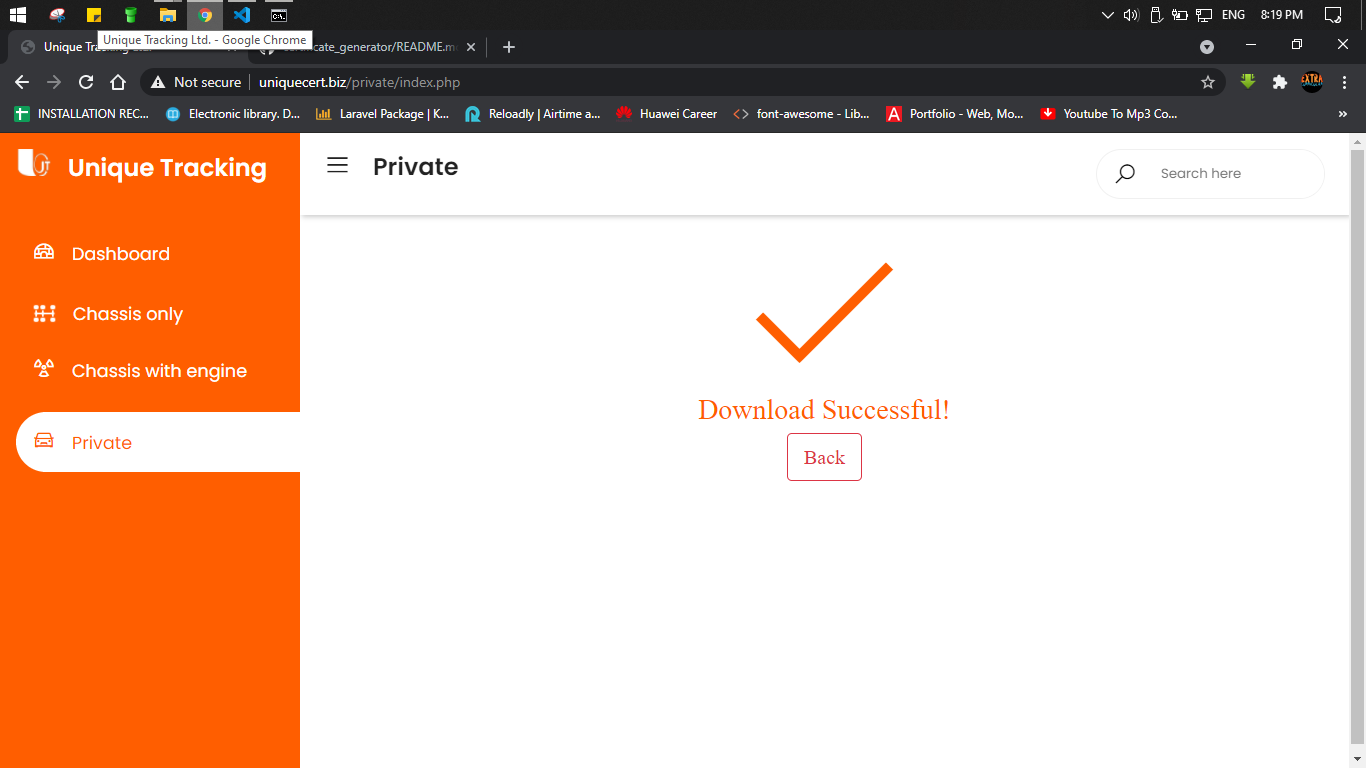Click the Chassis with engine icon
The width and height of the screenshot is (1366, 768).
pos(44,369)
